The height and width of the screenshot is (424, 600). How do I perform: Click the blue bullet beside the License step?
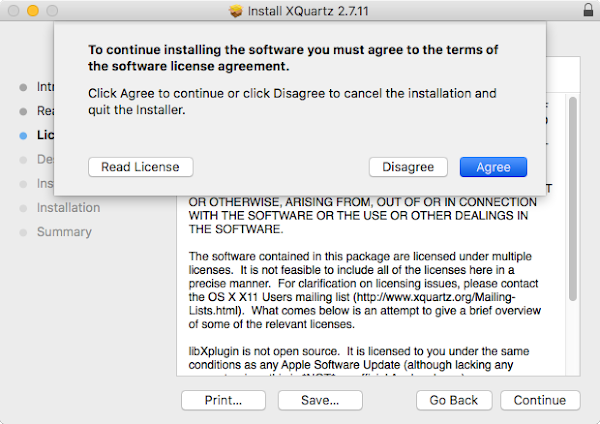(x=23, y=135)
